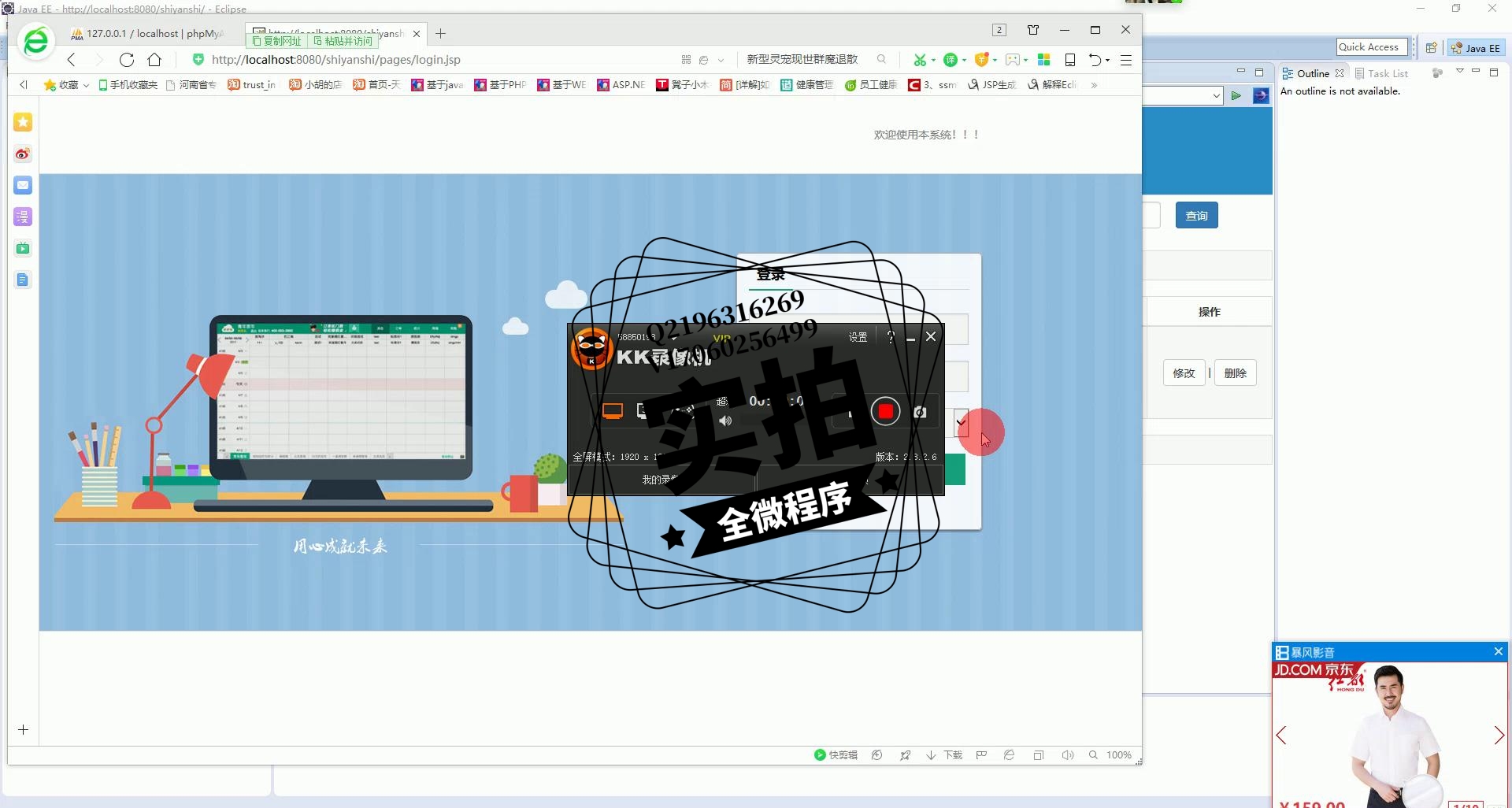The height and width of the screenshot is (808, 1512).
Task: Open the scissors screenshot tool
Action: click(919, 60)
